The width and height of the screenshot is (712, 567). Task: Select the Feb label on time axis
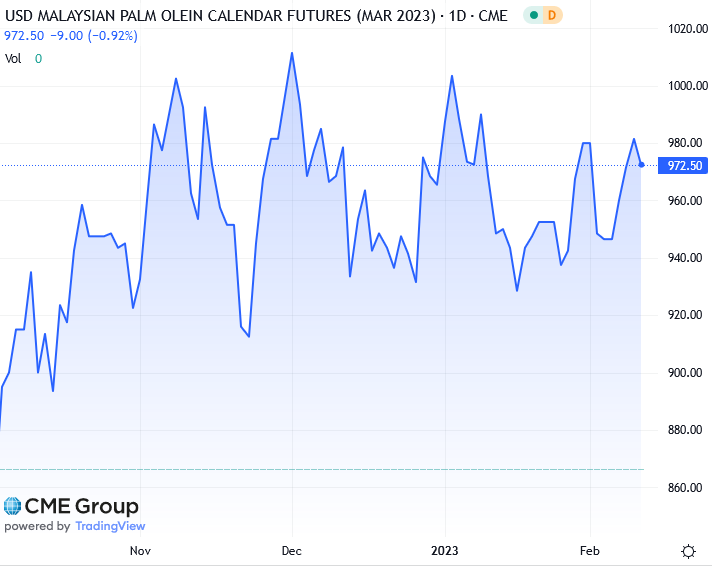[590, 551]
